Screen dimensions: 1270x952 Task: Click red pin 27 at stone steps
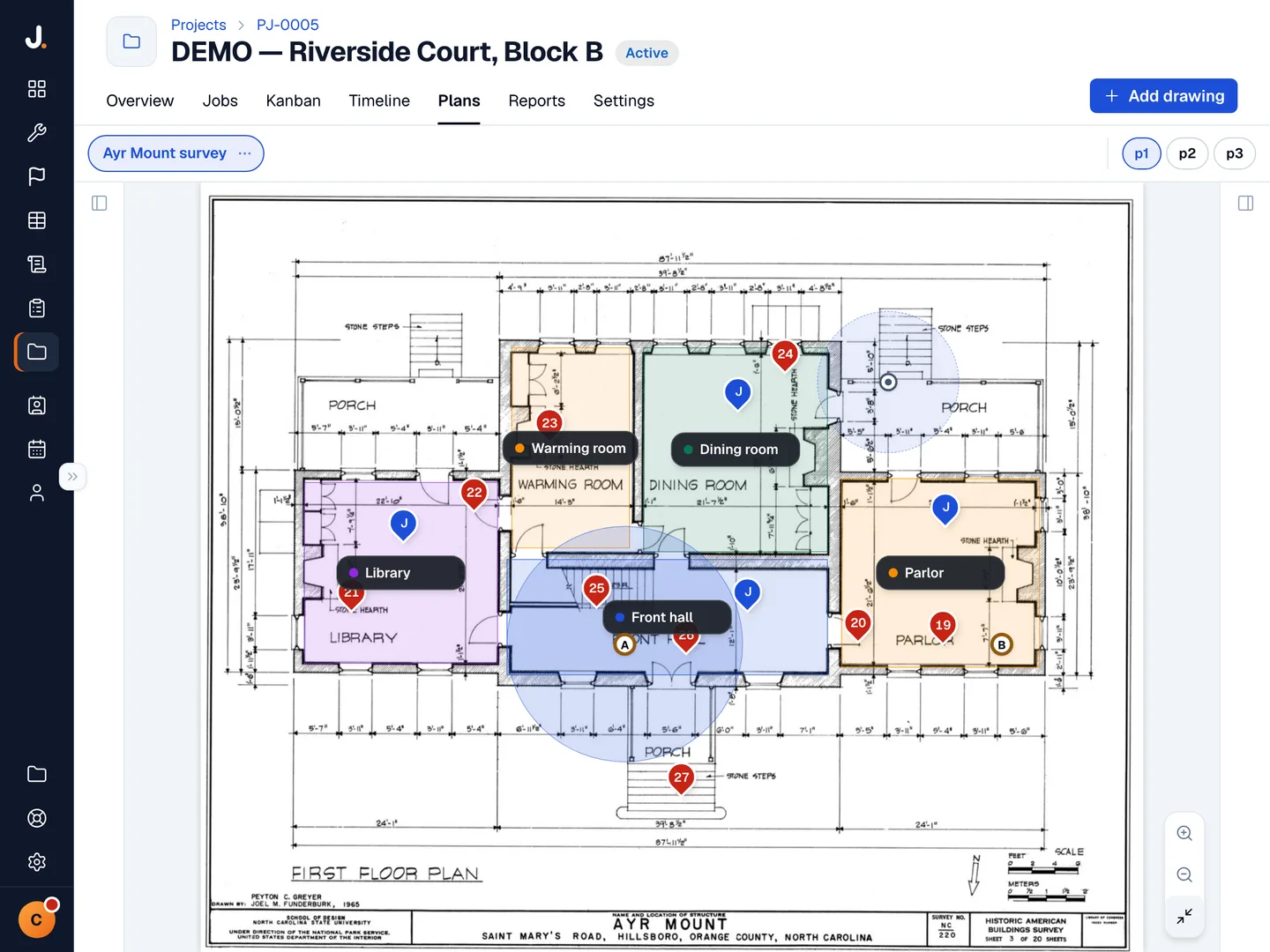click(682, 778)
